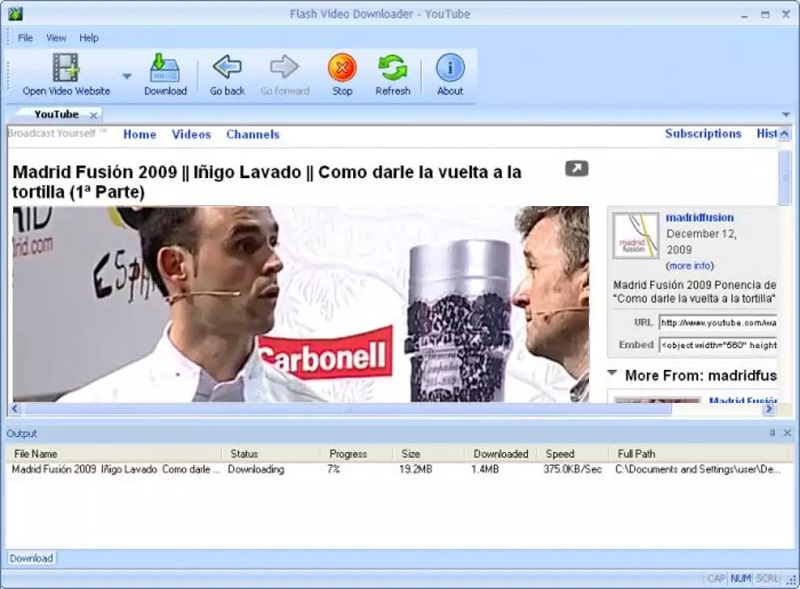Image resolution: width=800 pixels, height=589 pixels.
Task: Go to the YouTube Home link
Action: 140,134
